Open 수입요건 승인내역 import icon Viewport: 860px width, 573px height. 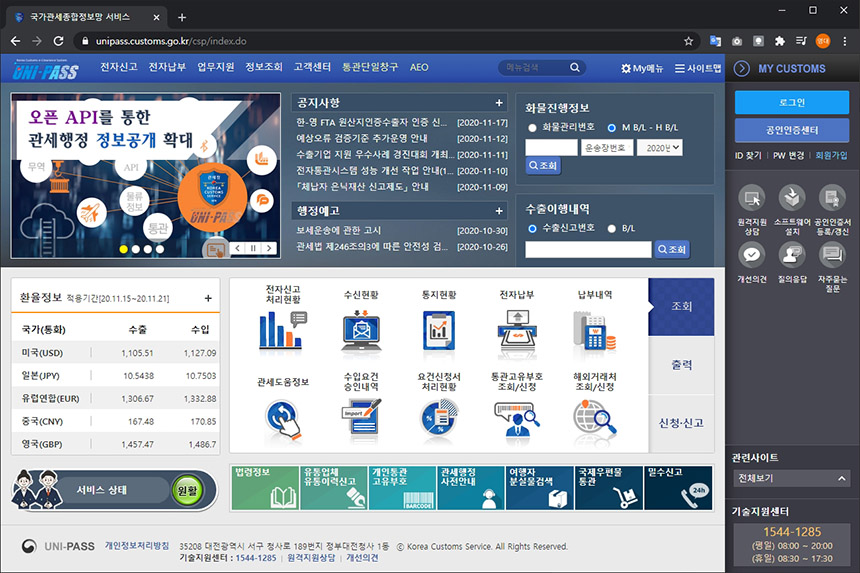click(361, 417)
